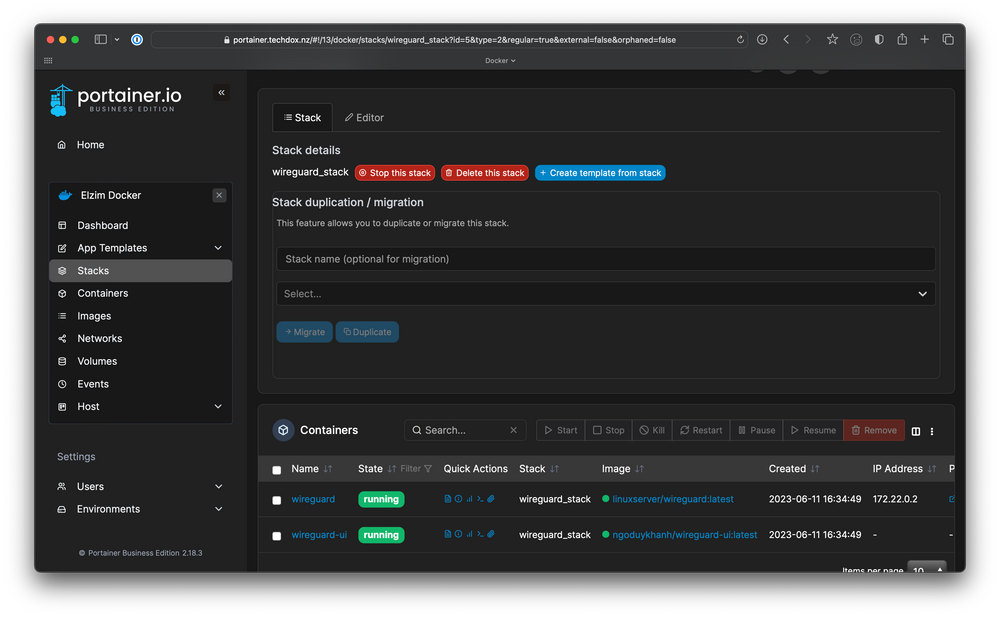Switch to the Editor tab
The height and width of the screenshot is (618, 1000).
[363, 117]
